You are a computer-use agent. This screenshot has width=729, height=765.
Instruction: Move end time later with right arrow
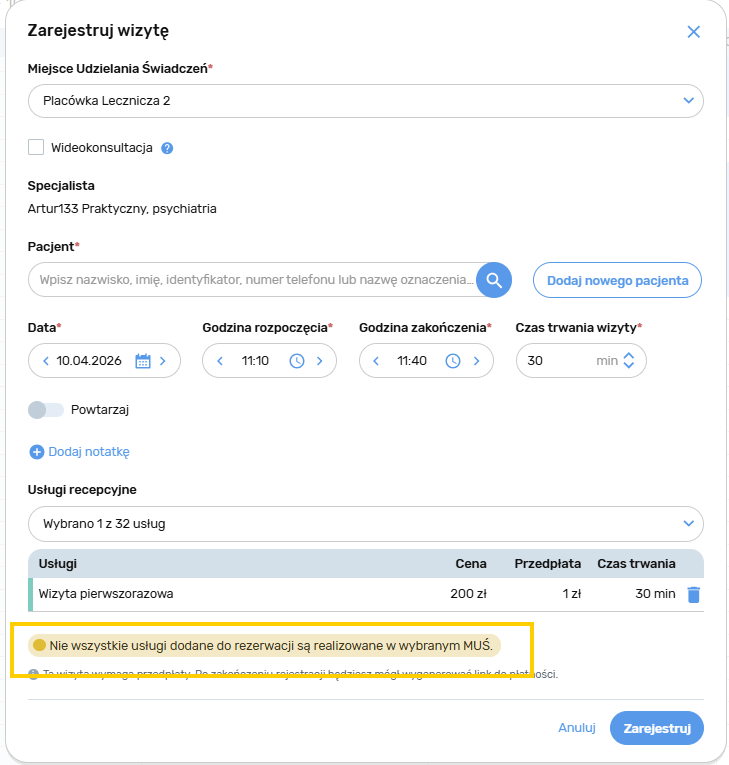tap(477, 361)
